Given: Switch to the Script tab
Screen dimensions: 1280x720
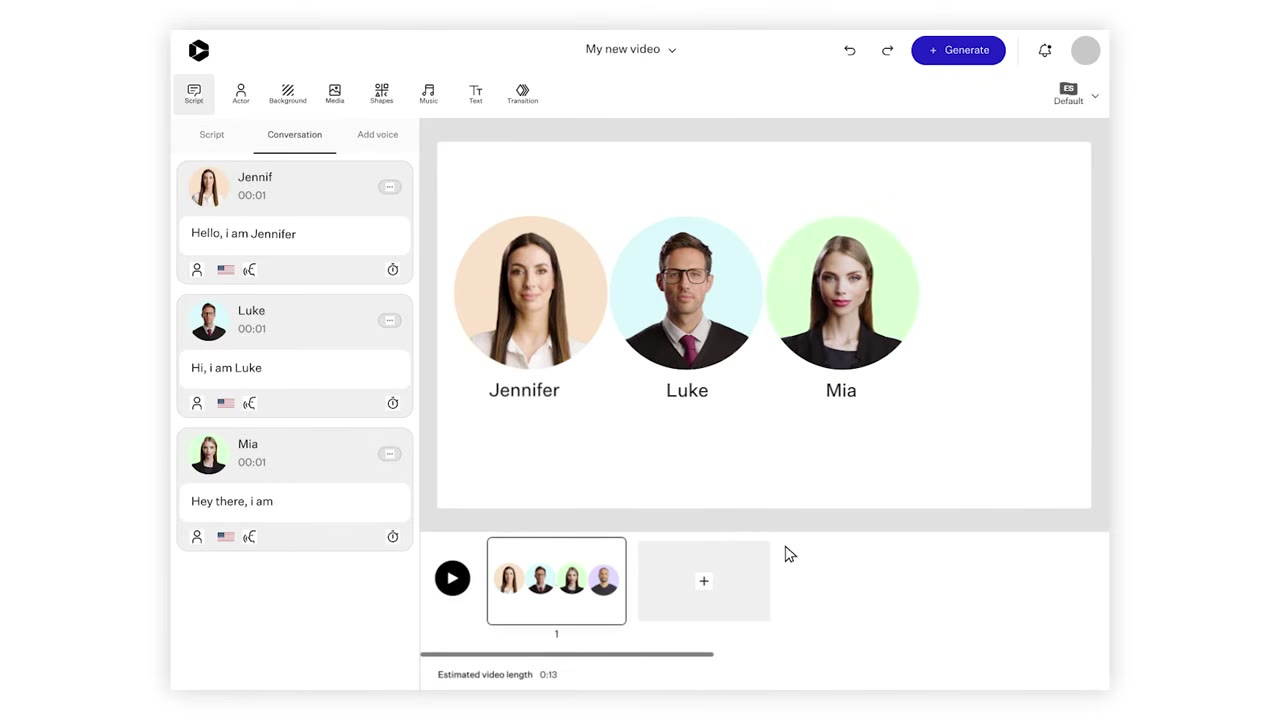Looking at the screenshot, I should click(x=212, y=135).
